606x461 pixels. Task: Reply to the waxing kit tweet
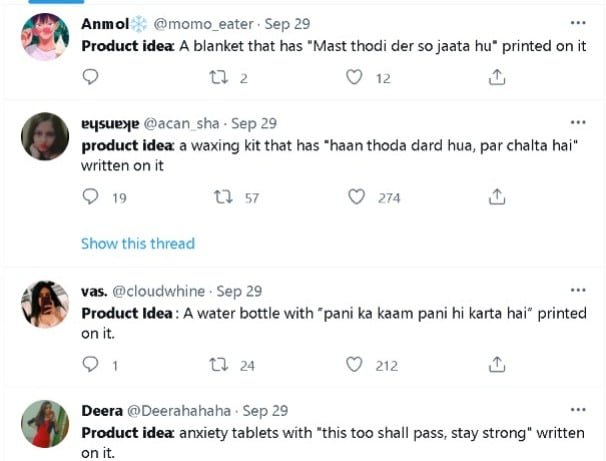coord(90,198)
